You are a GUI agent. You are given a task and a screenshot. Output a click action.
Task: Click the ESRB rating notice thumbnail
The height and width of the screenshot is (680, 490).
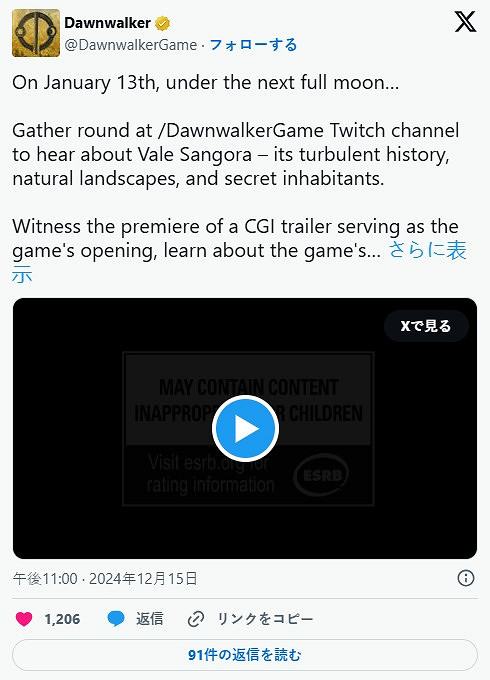pyautogui.click(x=248, y=428)
